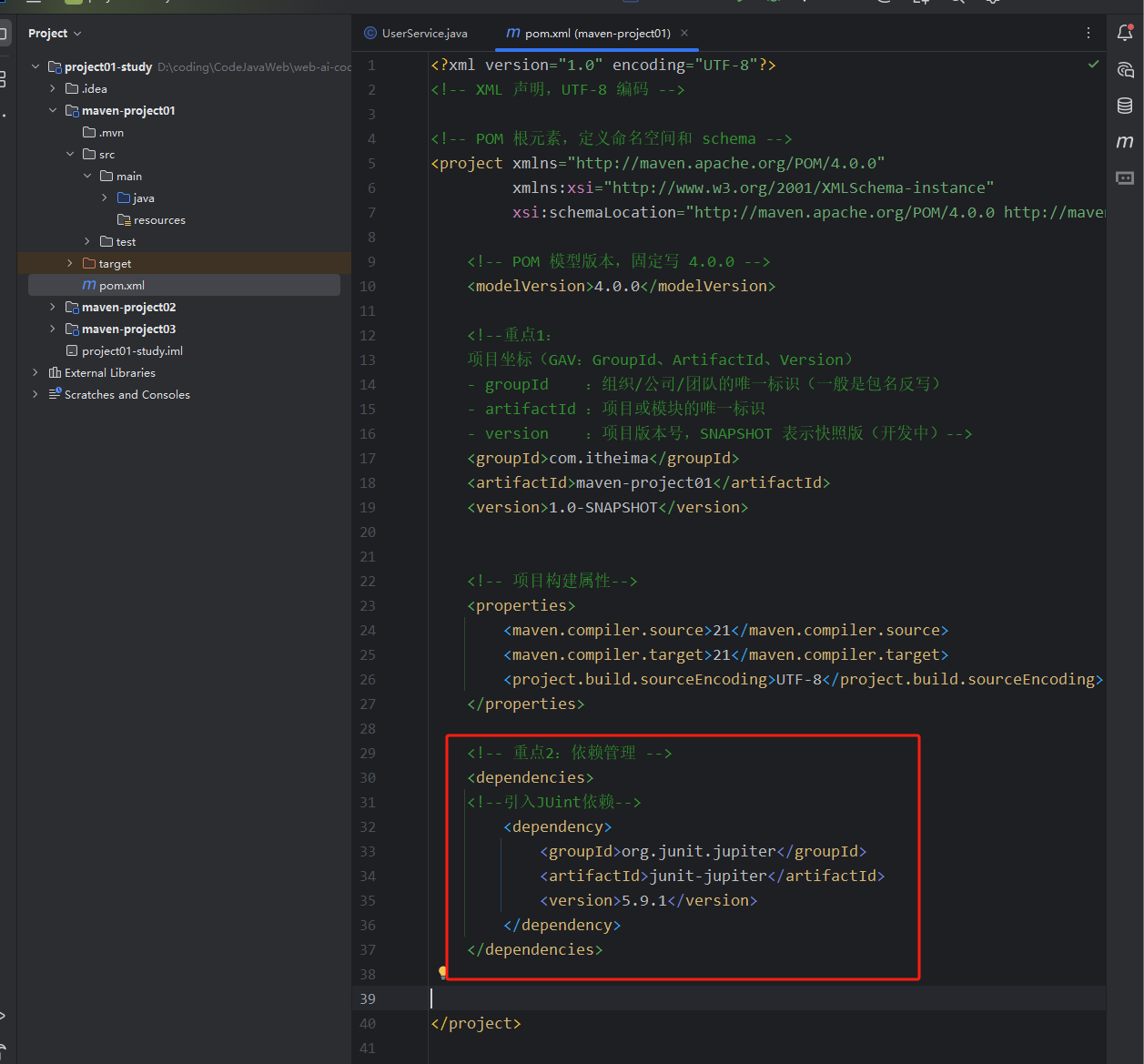This screenshot has height=1064, width=1144.
Task: Click the version 5.9.1 line
Action: 649,900
